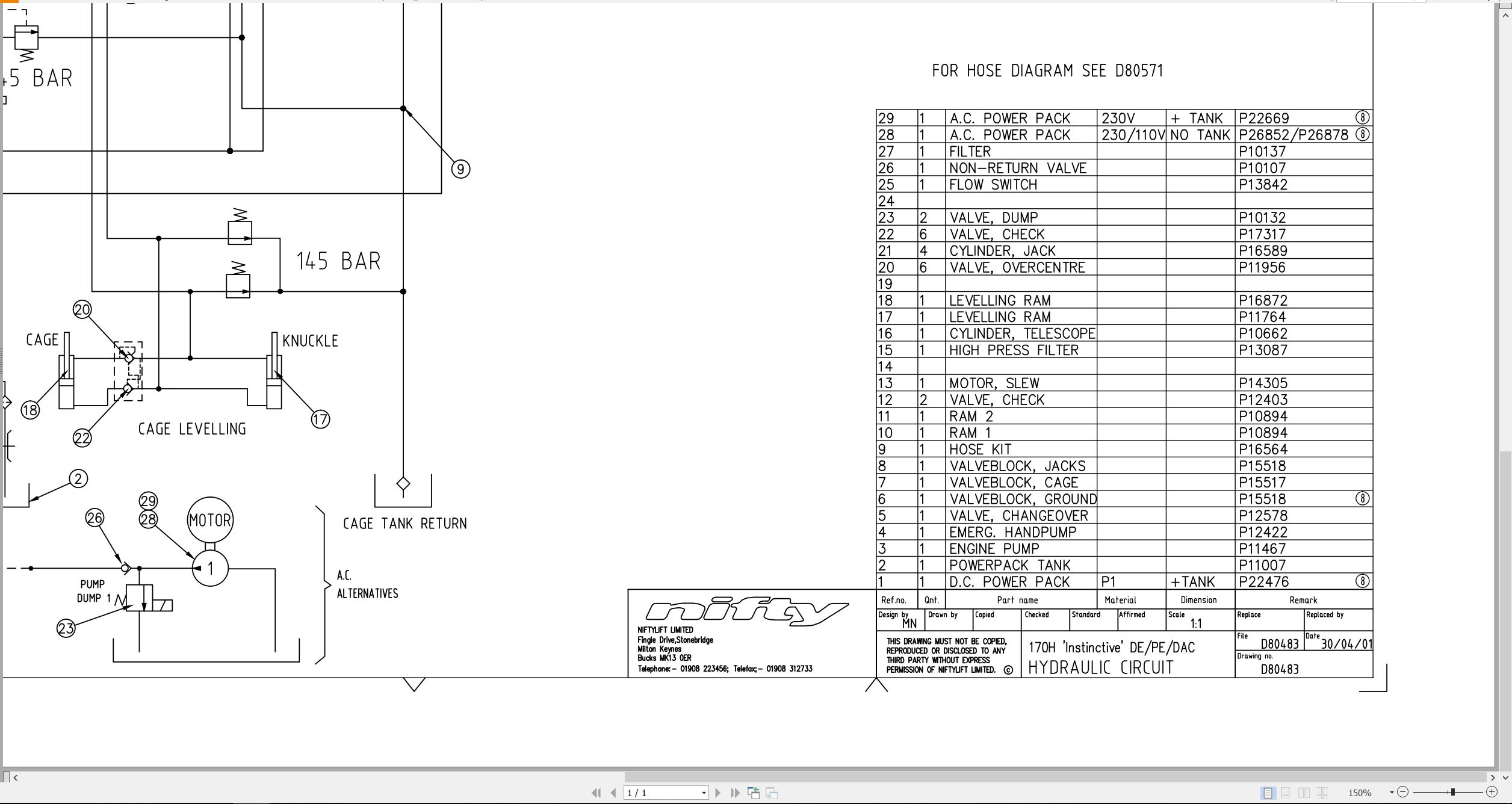The height and width of the screenshot is (804, 1512).
Task: Open the page number dropdown
Action: 704,793
